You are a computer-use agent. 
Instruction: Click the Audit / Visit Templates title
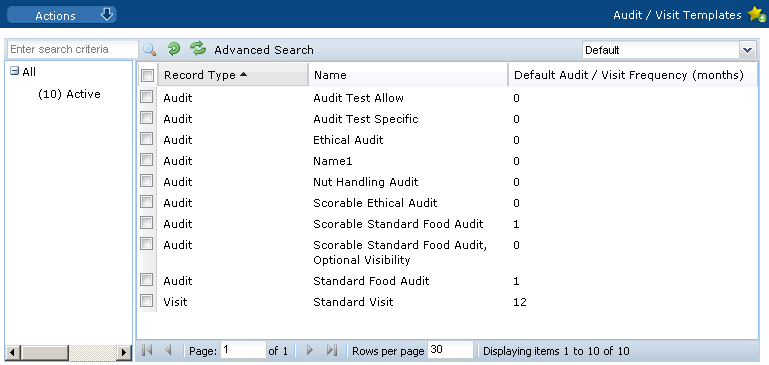coord(677,15)
